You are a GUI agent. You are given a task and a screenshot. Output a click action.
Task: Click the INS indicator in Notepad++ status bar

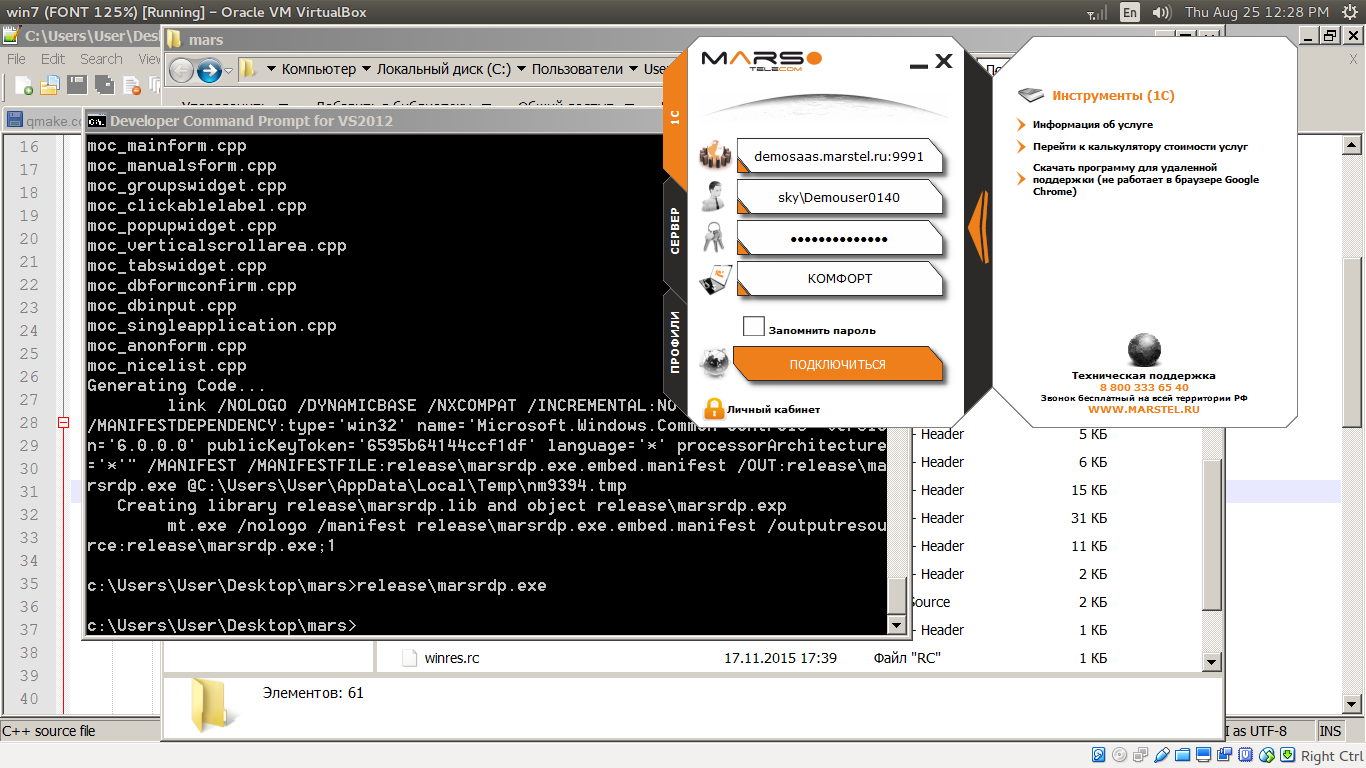(1331, 731)
